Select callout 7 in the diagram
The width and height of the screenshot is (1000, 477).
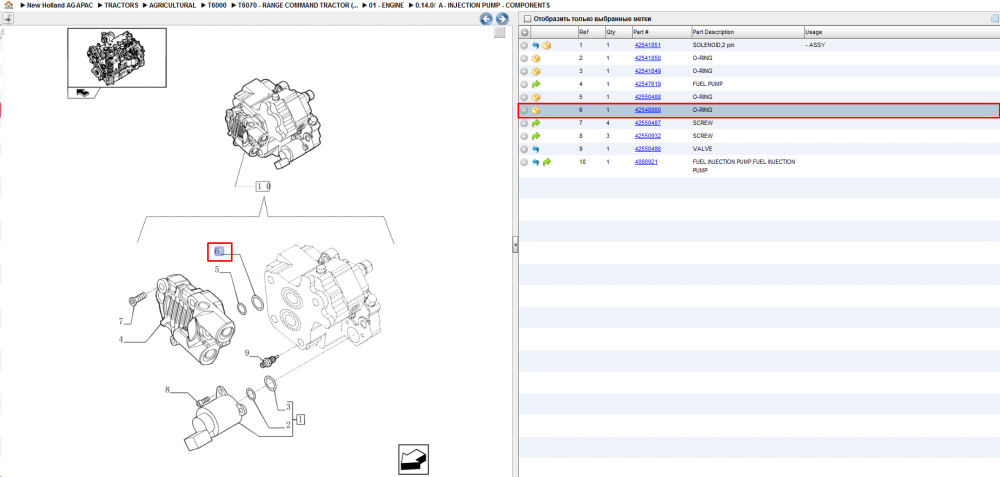(x=120, y=321)
